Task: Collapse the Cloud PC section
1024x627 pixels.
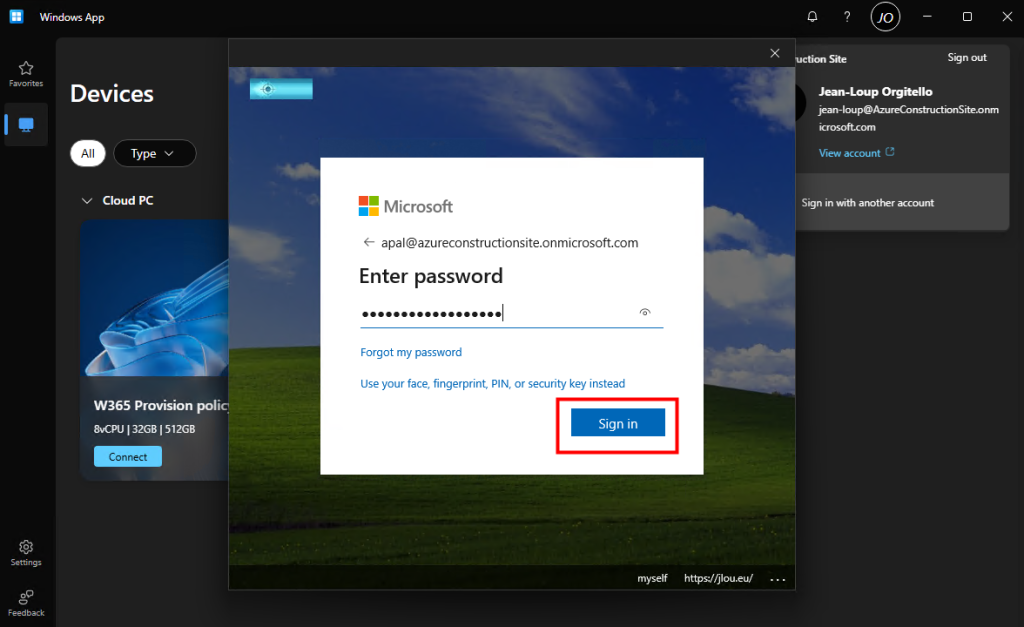Action: point(86,200)
